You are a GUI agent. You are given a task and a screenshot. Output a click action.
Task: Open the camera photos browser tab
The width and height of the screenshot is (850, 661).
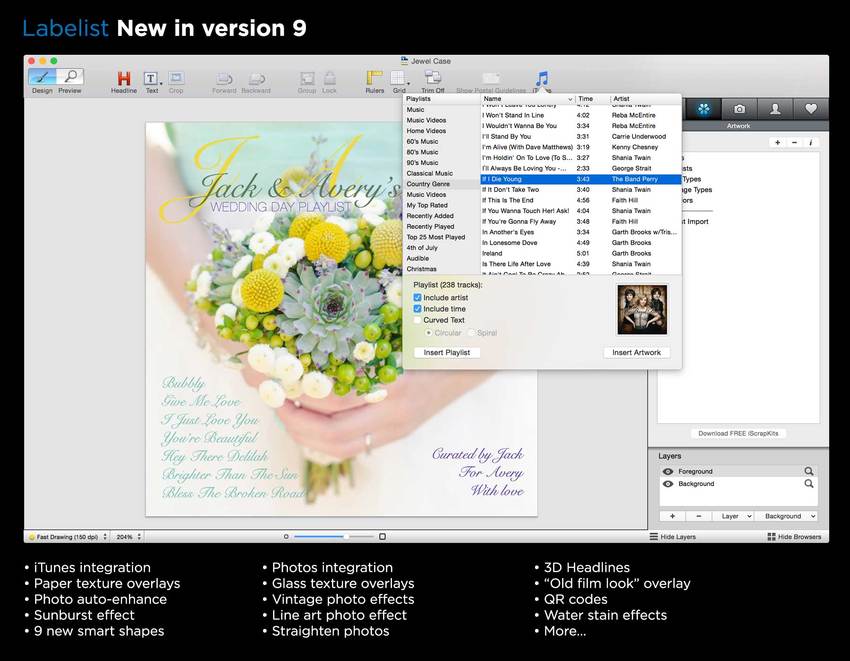(739, 109)
